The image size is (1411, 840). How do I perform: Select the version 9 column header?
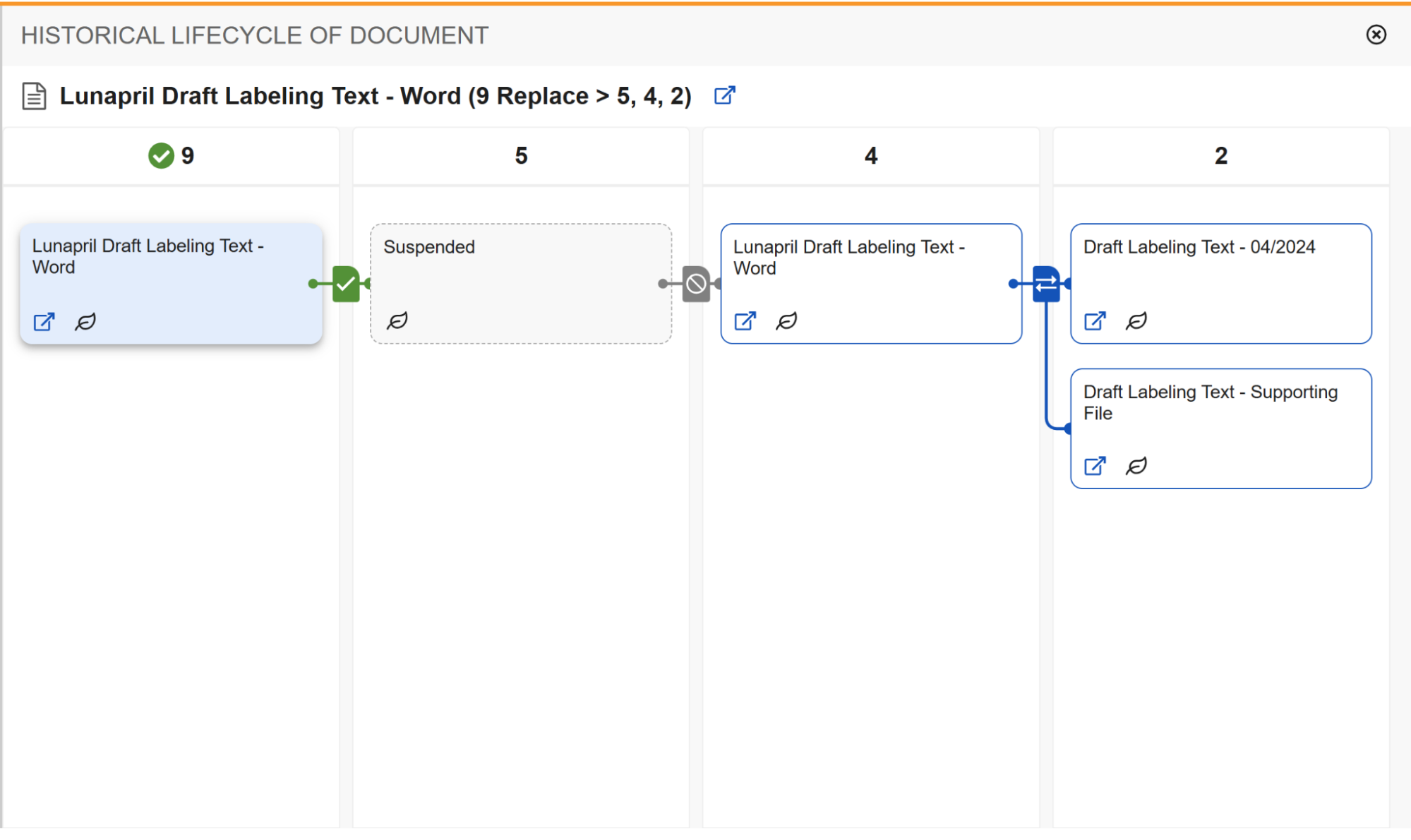point(171,156)
